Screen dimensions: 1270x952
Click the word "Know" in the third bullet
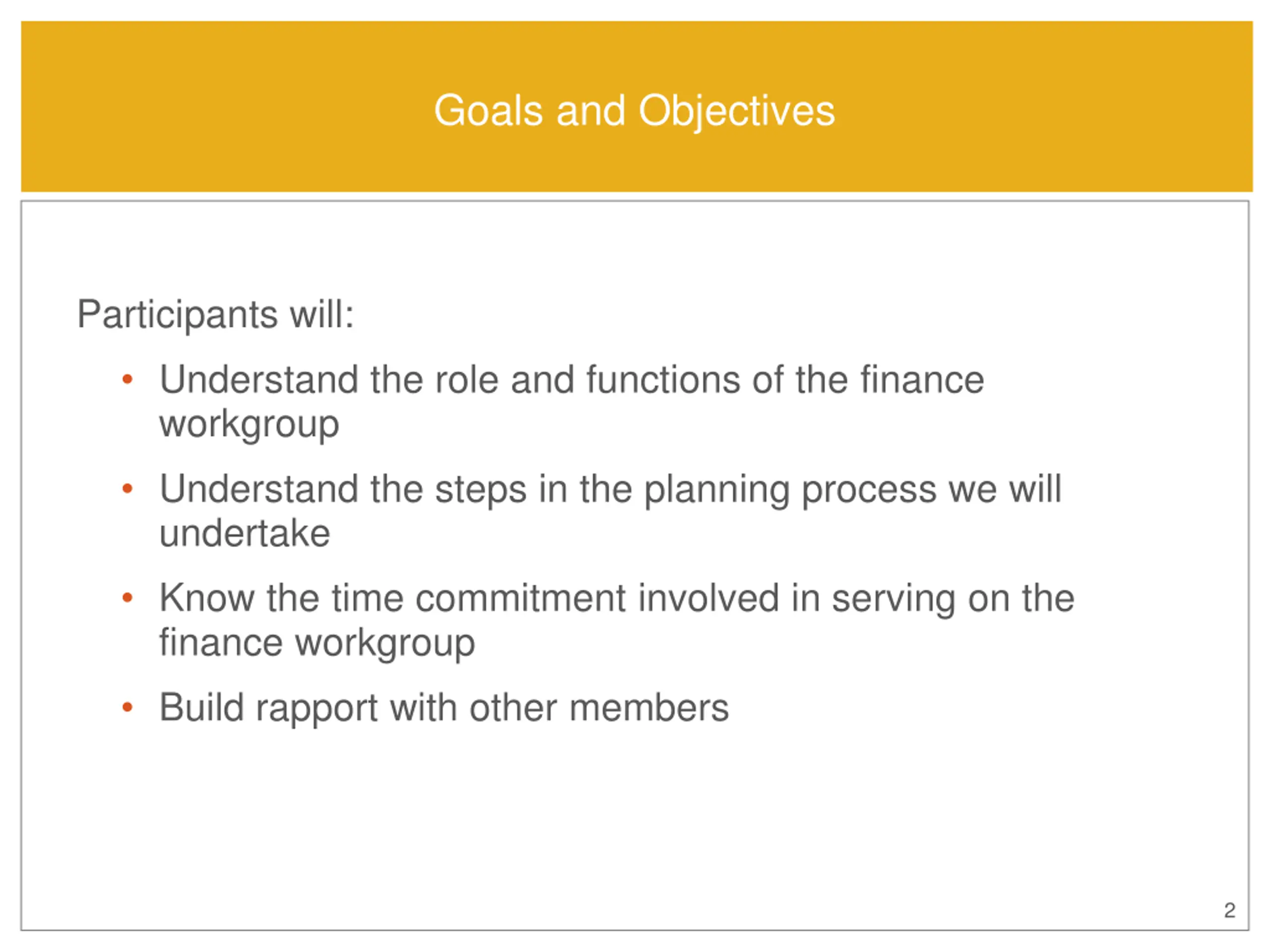(207, 597)
